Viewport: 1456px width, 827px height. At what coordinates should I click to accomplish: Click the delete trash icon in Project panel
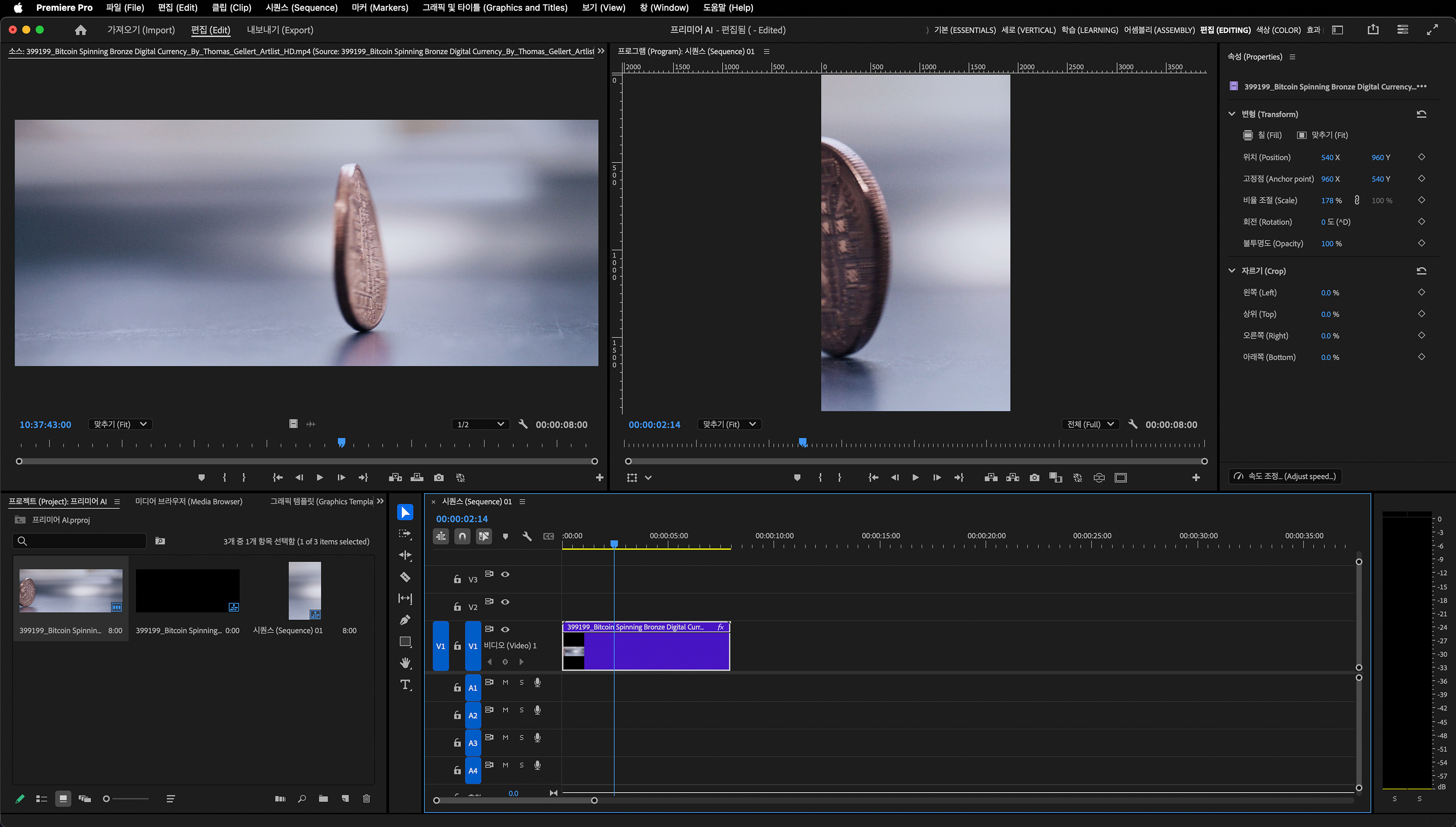click(366, 798)
